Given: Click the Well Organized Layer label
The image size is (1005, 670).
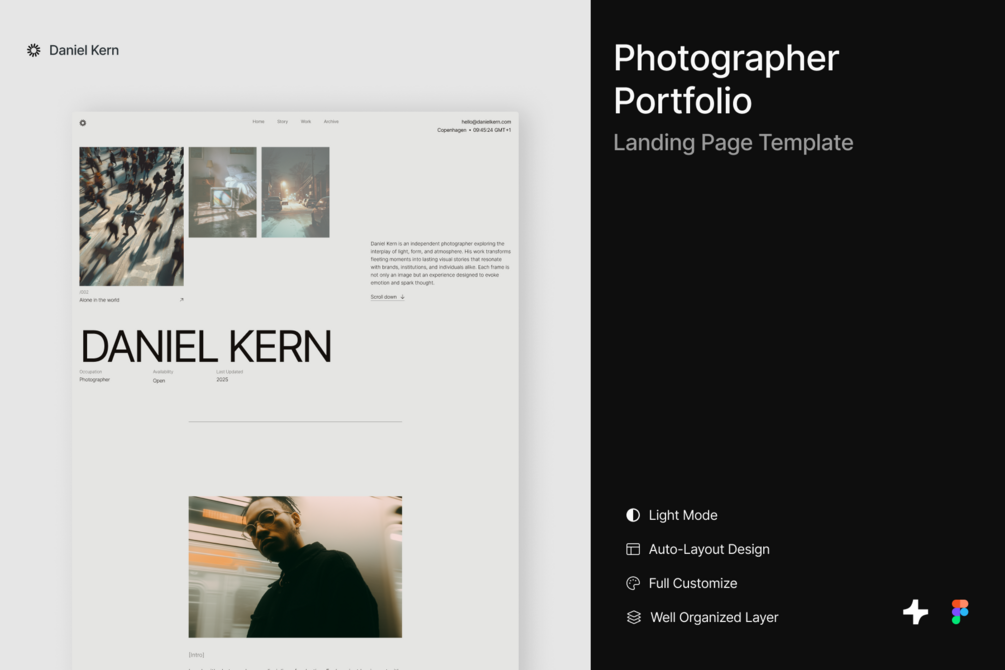Looking at the screenshot, I should tap(714, 617).
